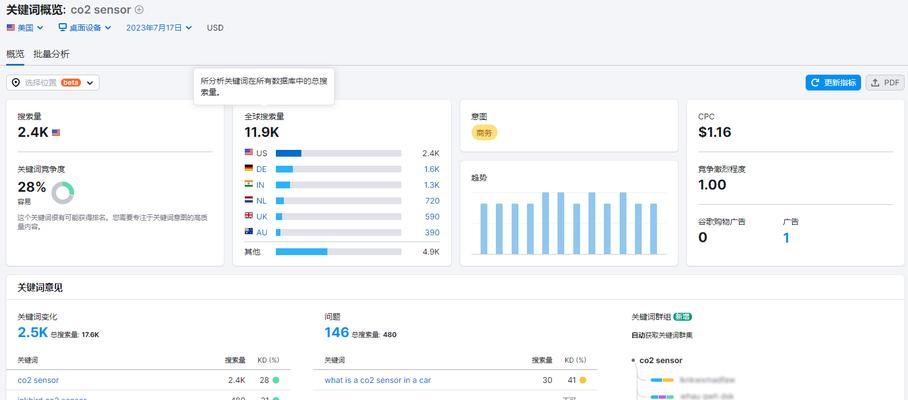This screenshot has width=908, height=400.
Task: Open the 2023年7月17日 date dropdown
Action: pyautogui.click(x=159, y=27)
